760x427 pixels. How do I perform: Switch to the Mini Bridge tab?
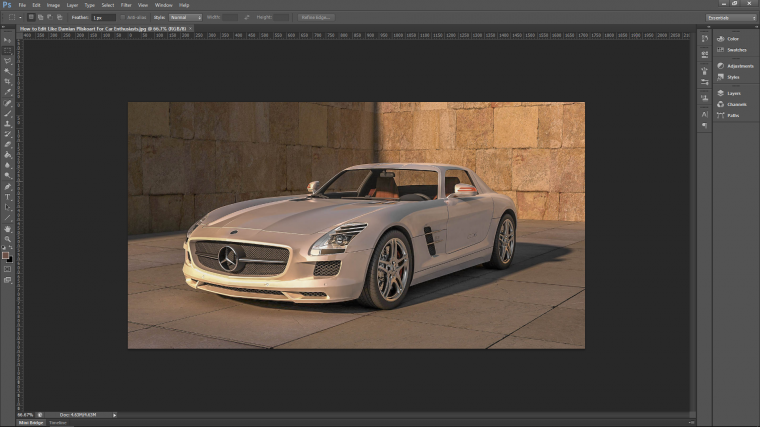tap(31, 423)
